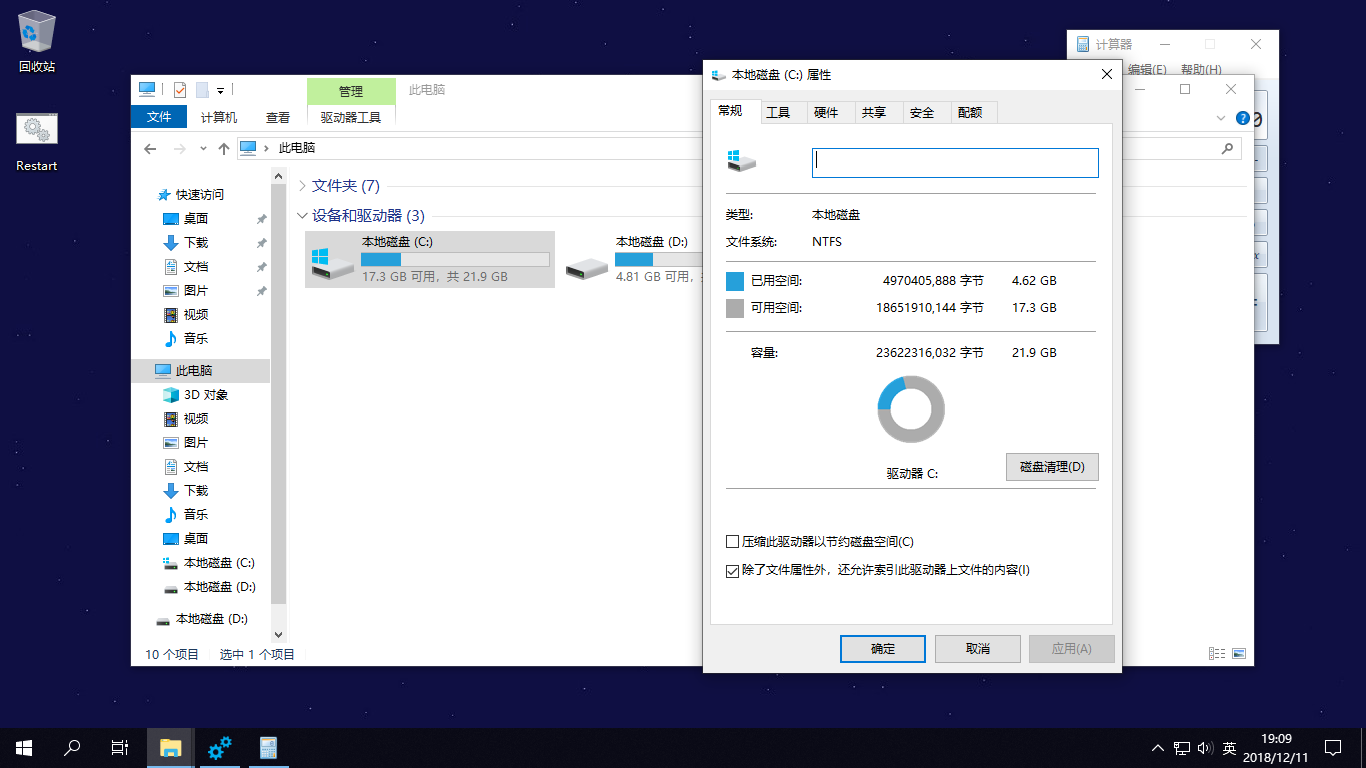
Task: Click the back navigation arrow in Explorer
Action: pyautogui.click(x=150, y=148)
